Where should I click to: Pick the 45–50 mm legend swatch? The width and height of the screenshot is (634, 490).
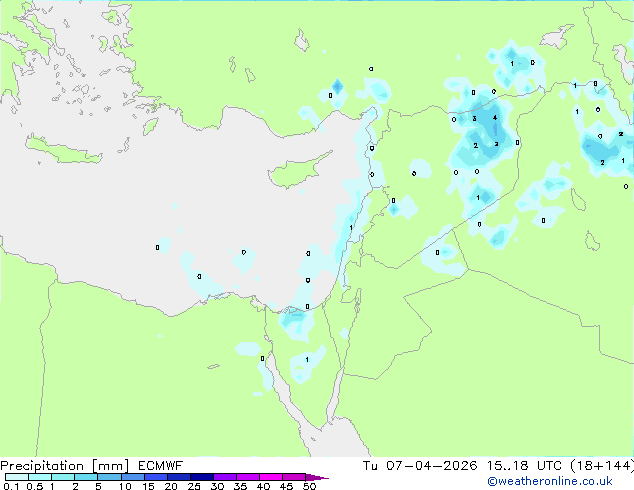point(294,477)
